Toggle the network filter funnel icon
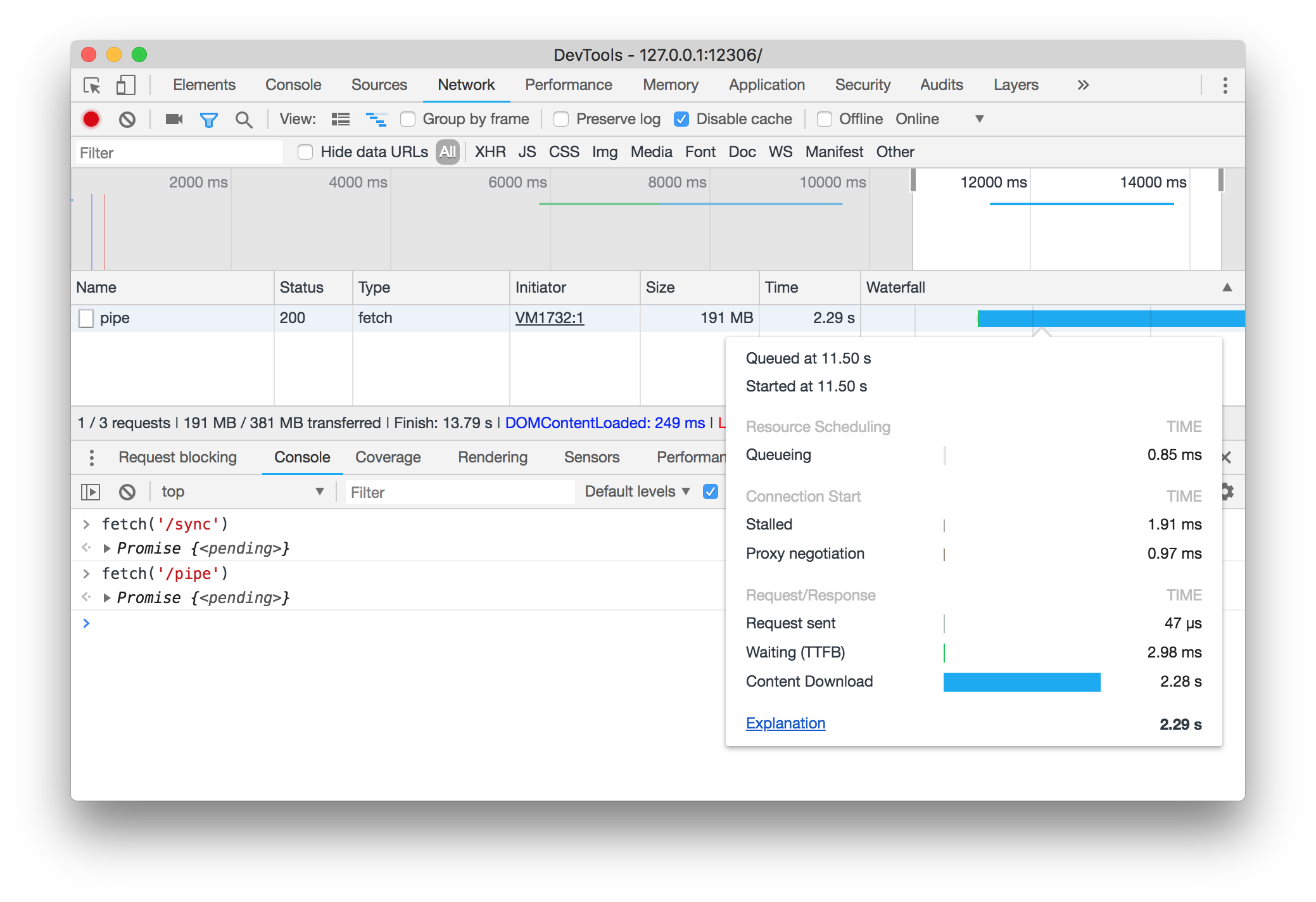Image resolution: width=1316 pixels, height=902 pixels. pyautogui.click(x=208, y=119)
